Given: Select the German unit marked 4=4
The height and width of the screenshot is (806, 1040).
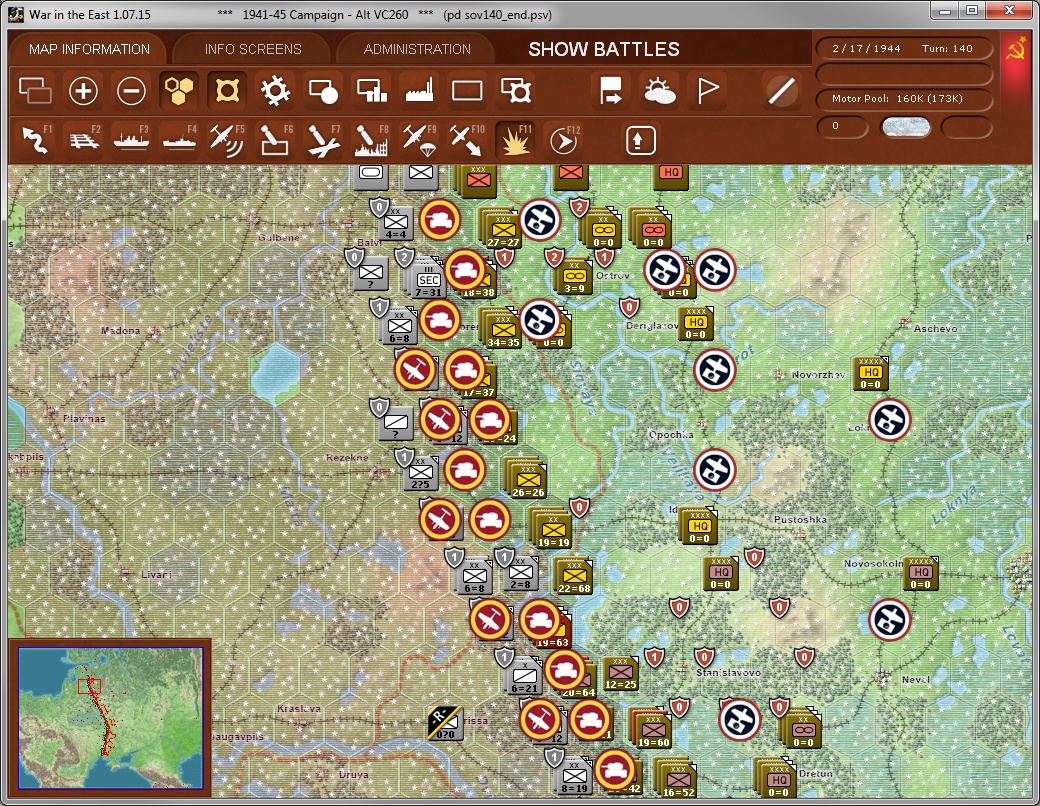Looking at the screenshot, I should click(x=396, y=224).
